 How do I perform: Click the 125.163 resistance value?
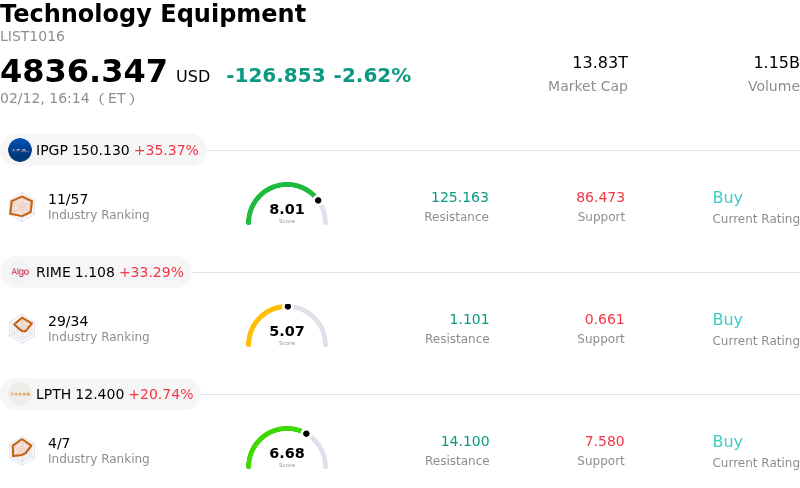459,198
